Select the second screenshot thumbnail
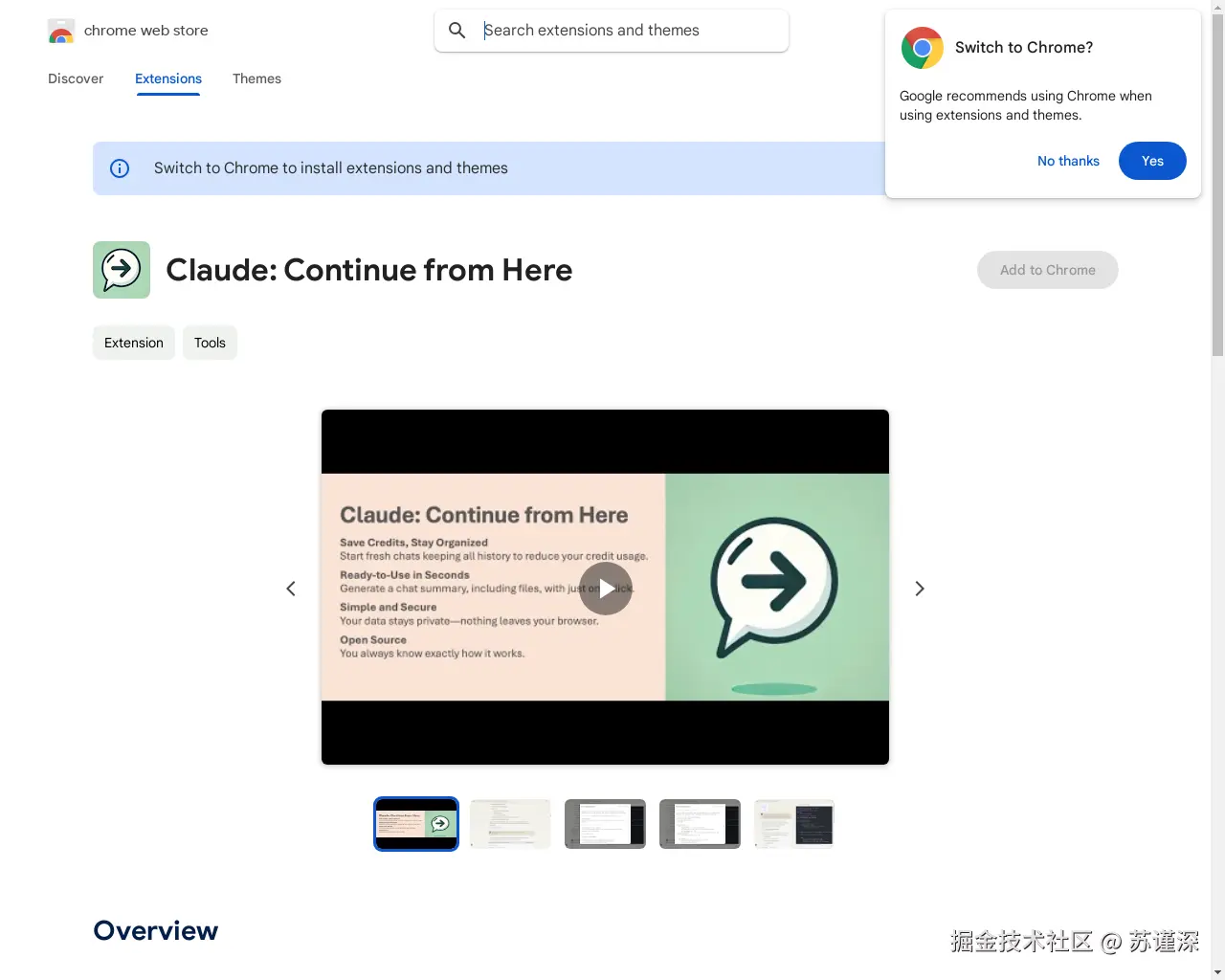The image size is (1225, 980). coord(510,823)
